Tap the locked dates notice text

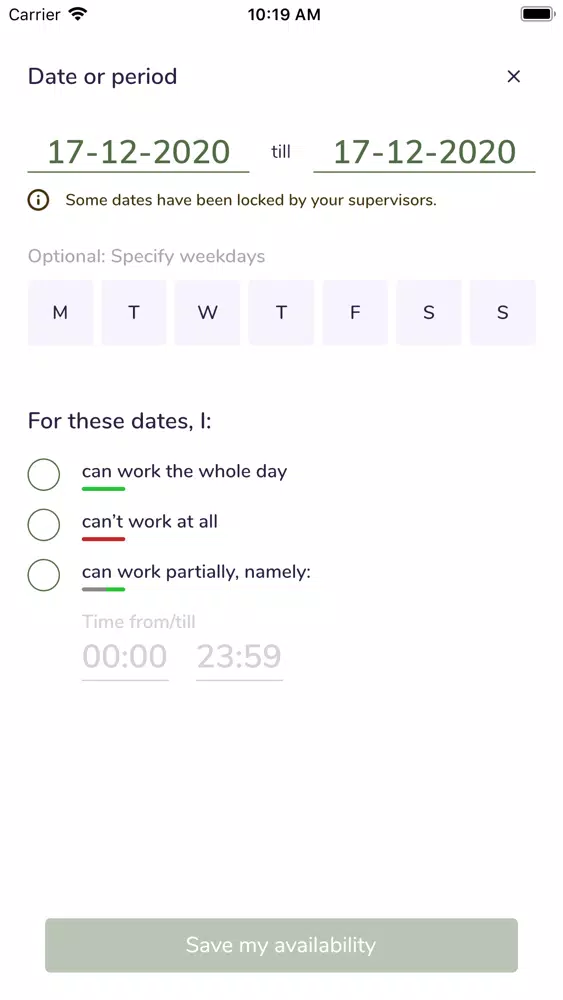click(251, 200)
